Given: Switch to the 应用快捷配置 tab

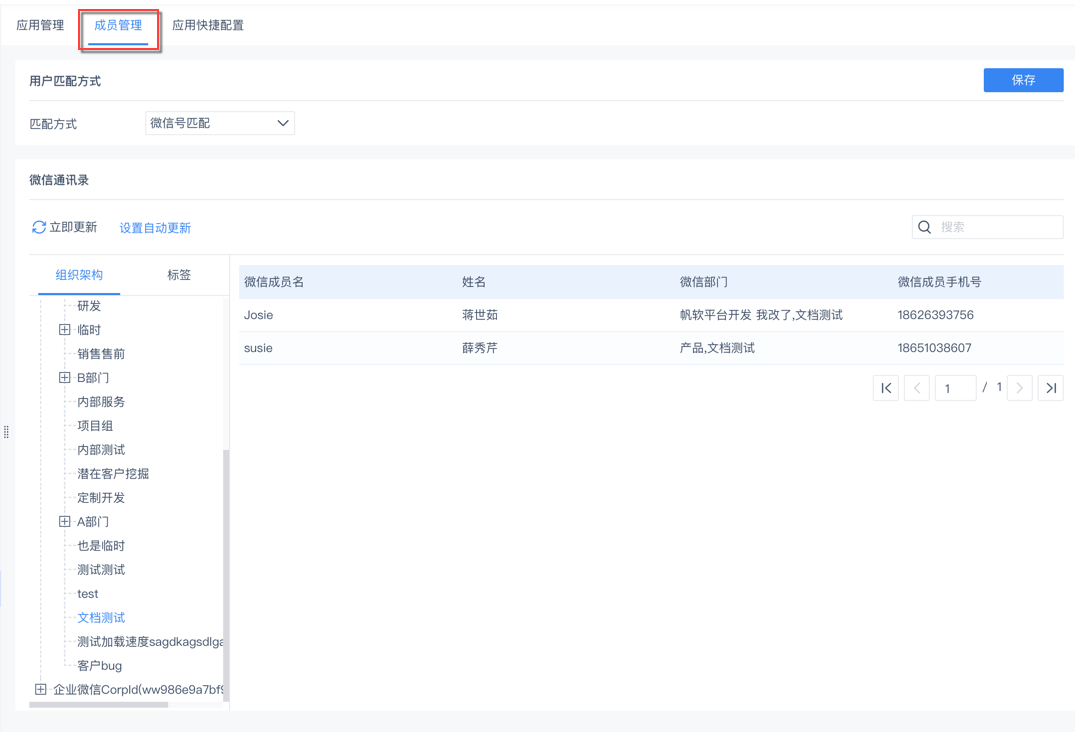Looking at the screenshot, I should click(208, 25).
